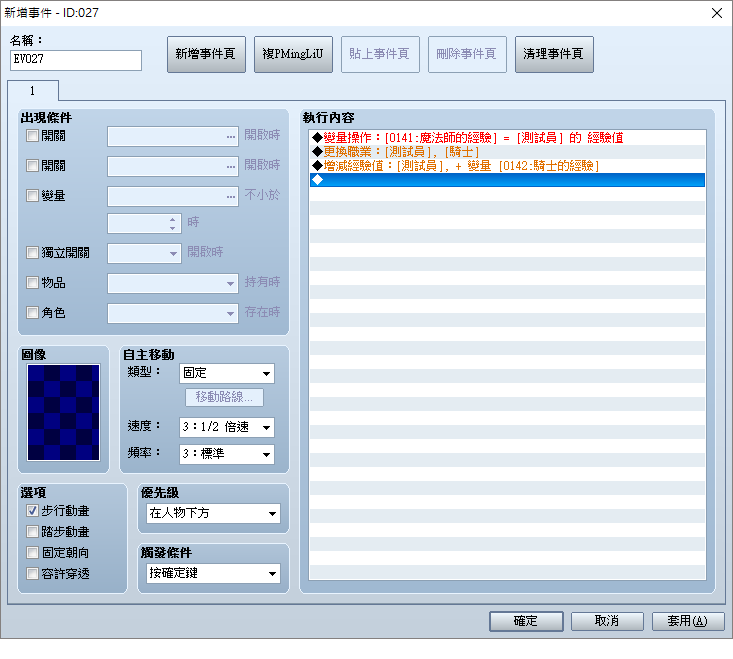Select the blank highlighted command line
This screenshot has width=733, height=659.
point(507,180)
